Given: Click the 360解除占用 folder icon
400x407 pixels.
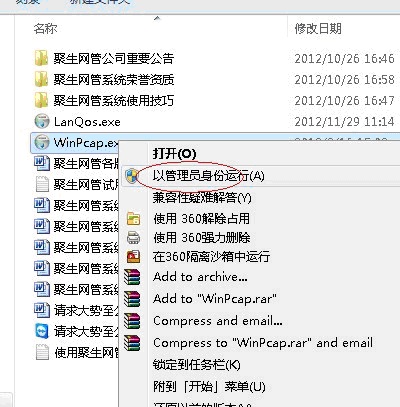Looking at the screenshot, I should 133,218.
